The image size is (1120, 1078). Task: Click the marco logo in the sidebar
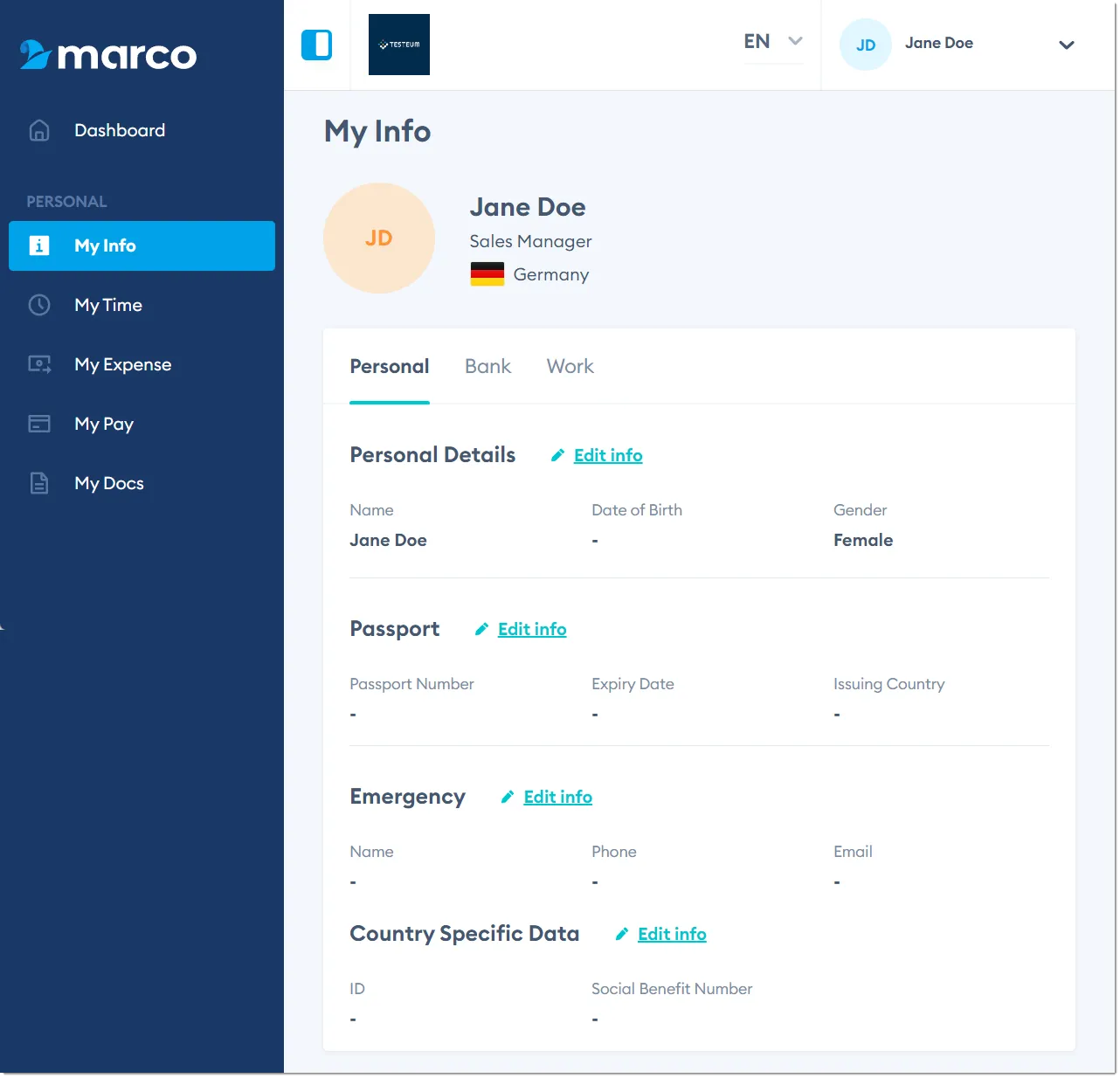tap(108, 55)
